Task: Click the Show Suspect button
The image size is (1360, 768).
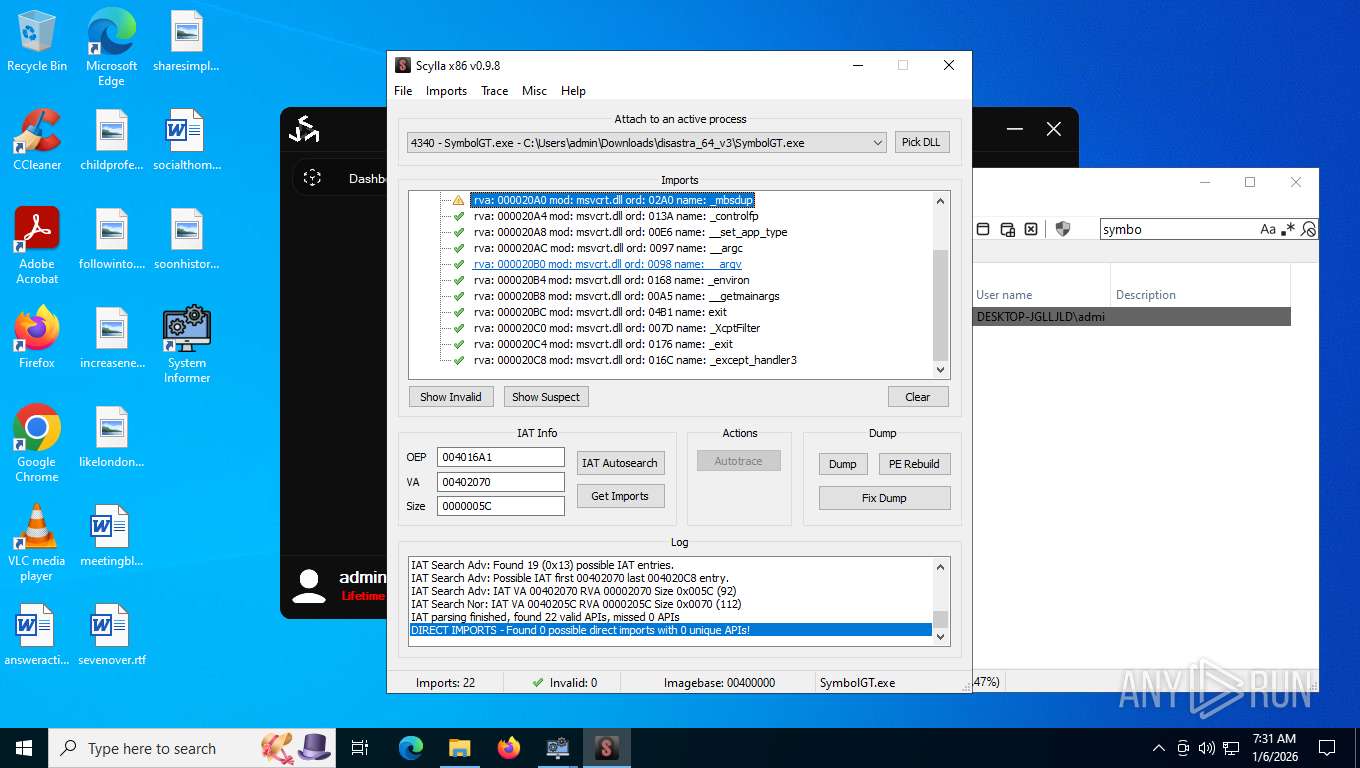Action: [545, 397]
